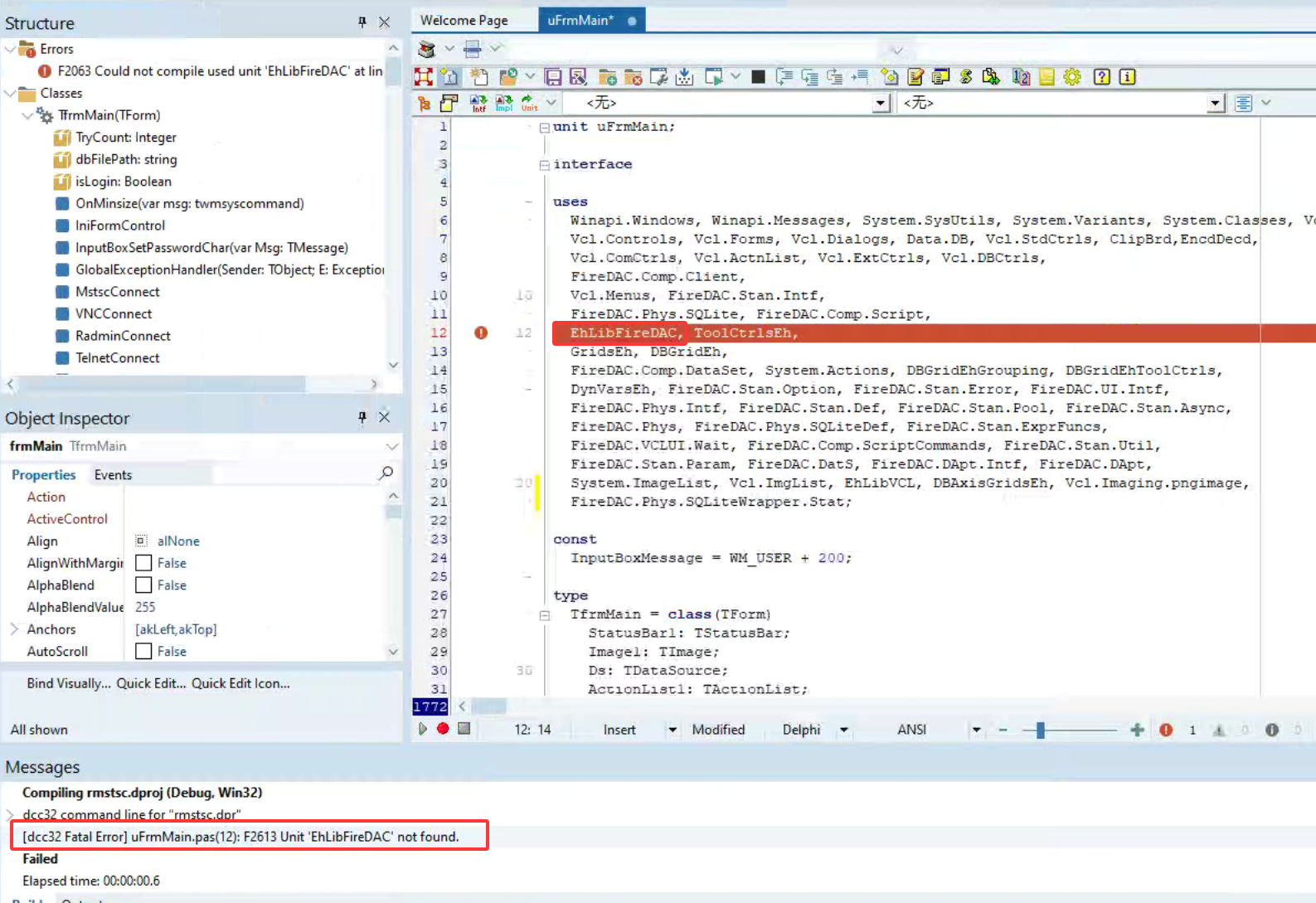Click the folder with red remove icon

pos(633,77)
